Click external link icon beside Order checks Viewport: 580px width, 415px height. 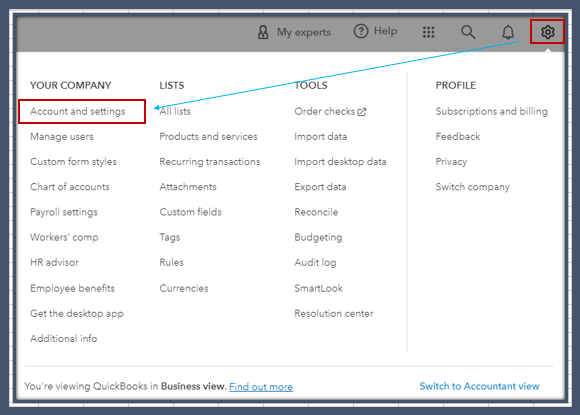[x=362, y=112]
